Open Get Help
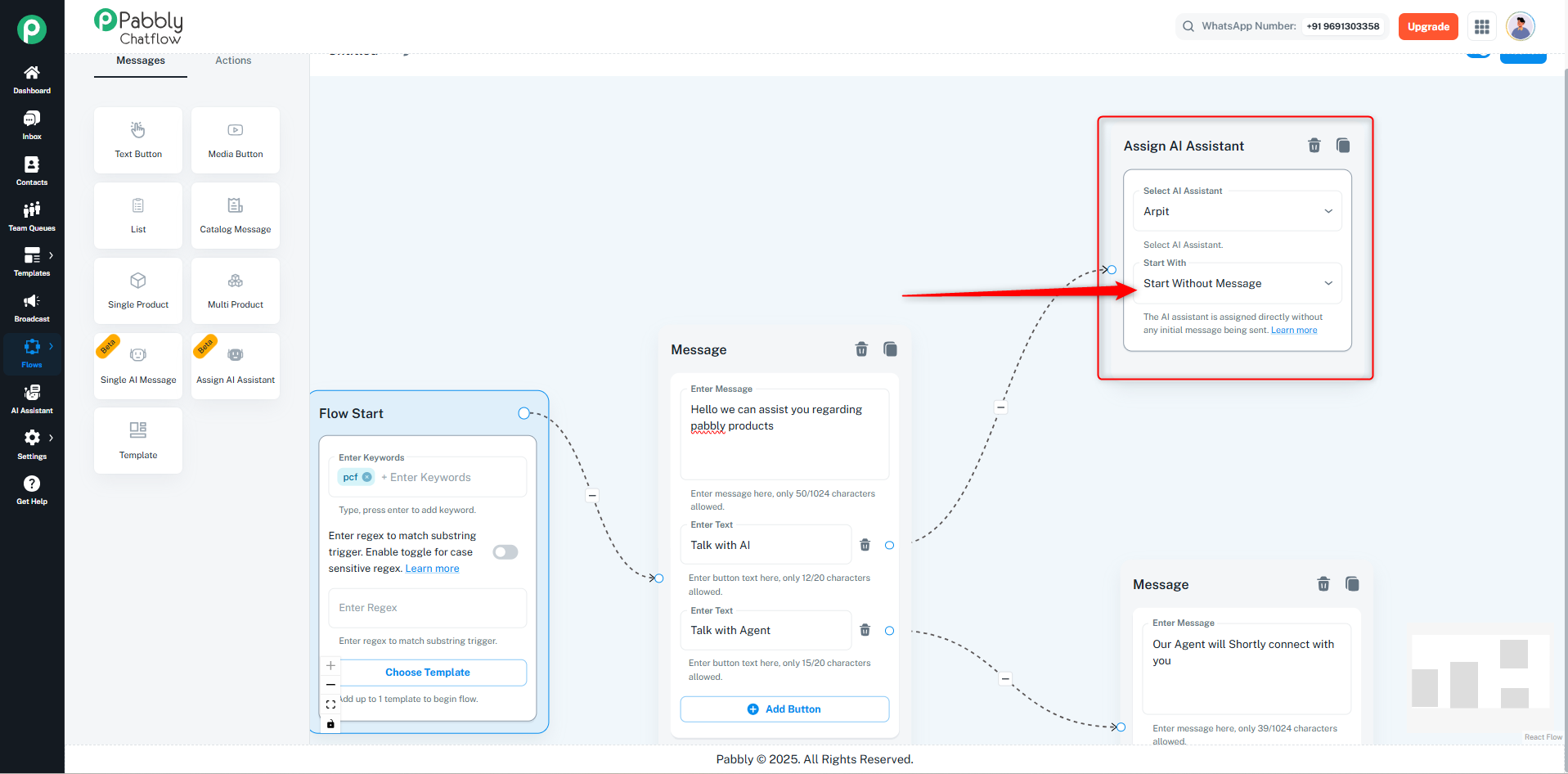The width and height of the screenshot is (1568, 774). [x=32, y=491]
